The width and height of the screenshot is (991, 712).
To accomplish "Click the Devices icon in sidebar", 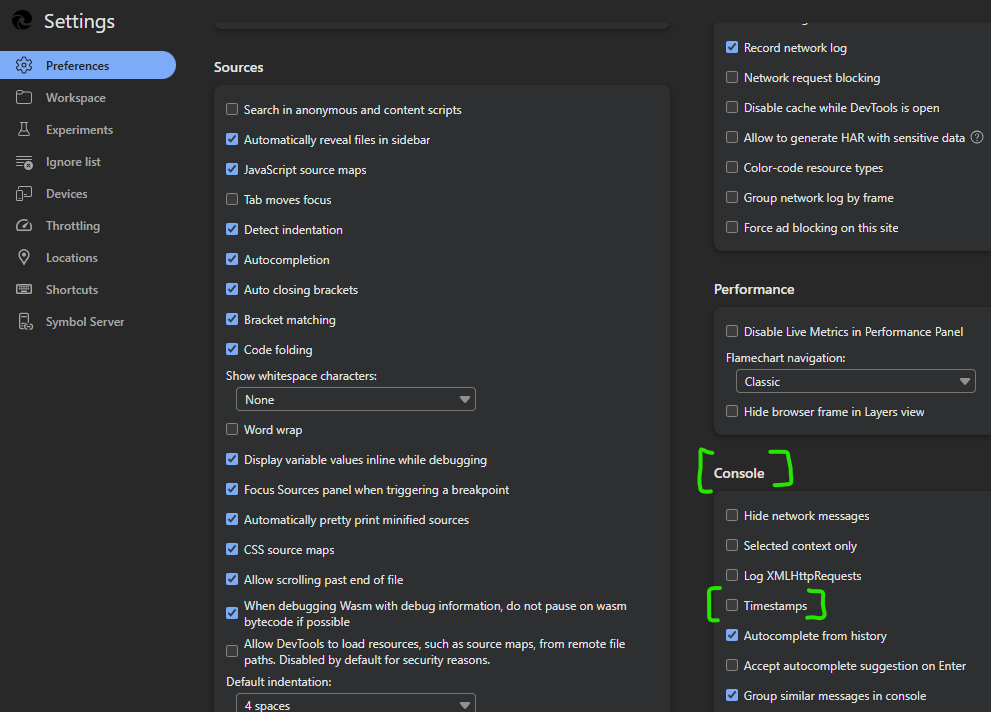I will click(x=24, y=193).
